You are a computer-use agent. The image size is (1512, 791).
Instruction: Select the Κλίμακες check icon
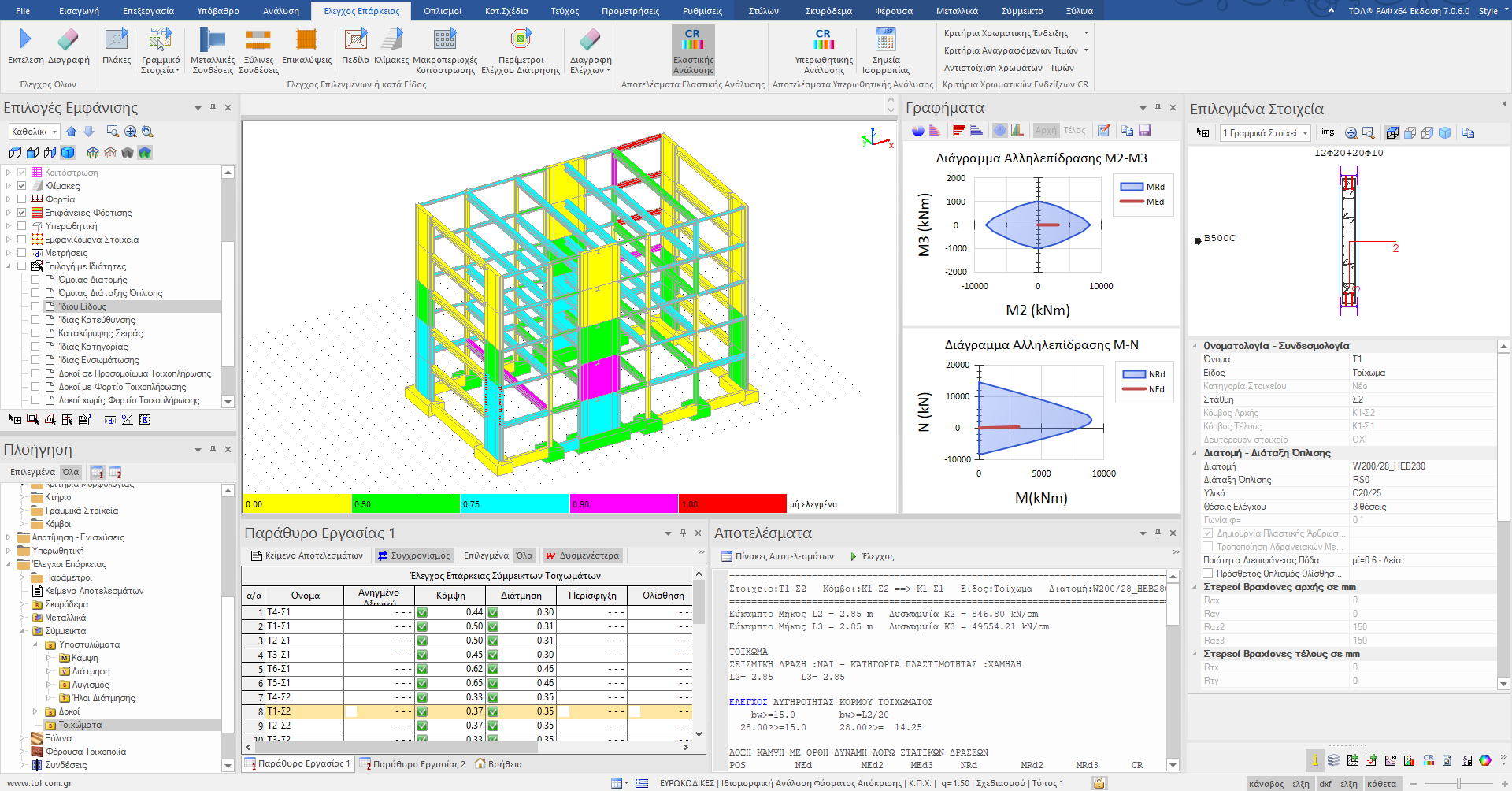pos(391,39)
